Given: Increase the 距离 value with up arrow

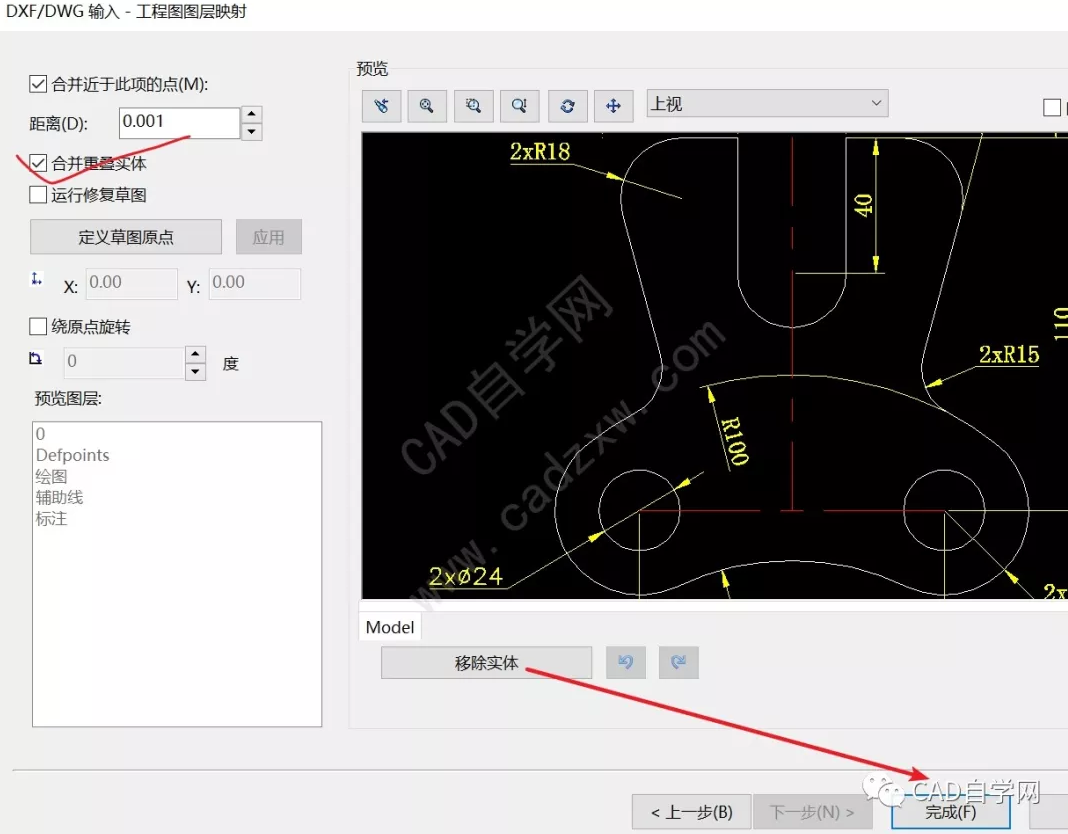Looking at the screenshot, I should [252, 115].
